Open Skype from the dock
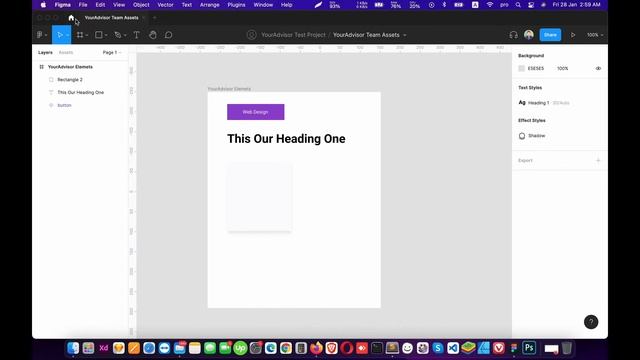The image size is (640, 360). pos(438,348)
